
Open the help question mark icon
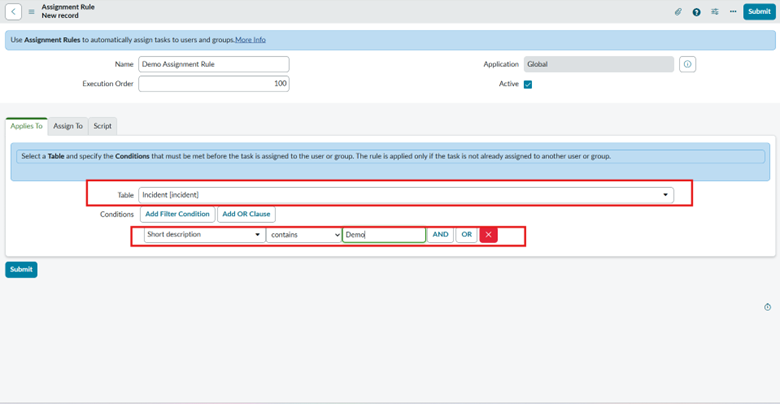pos(696,12)
